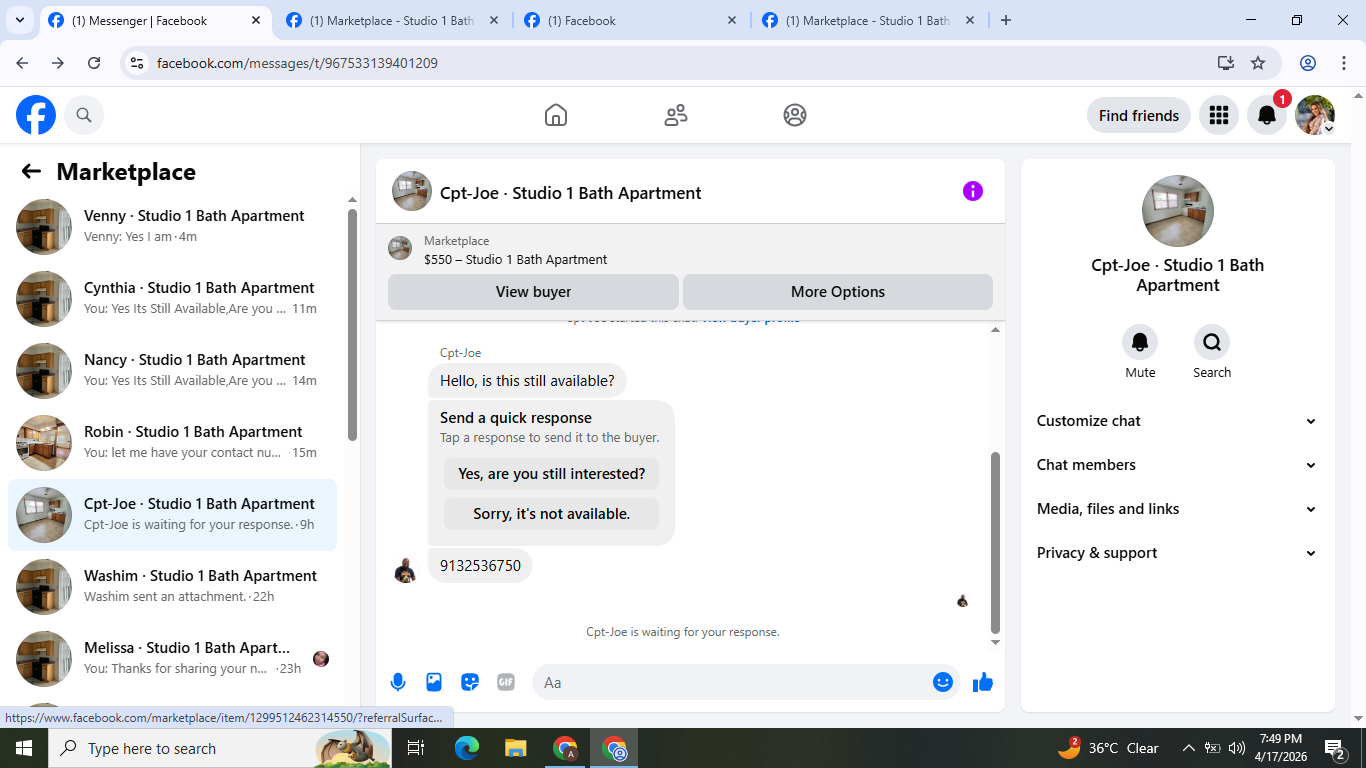Reload the page with browser refresh icon
1366x768 pixels.
coord(94,63)
